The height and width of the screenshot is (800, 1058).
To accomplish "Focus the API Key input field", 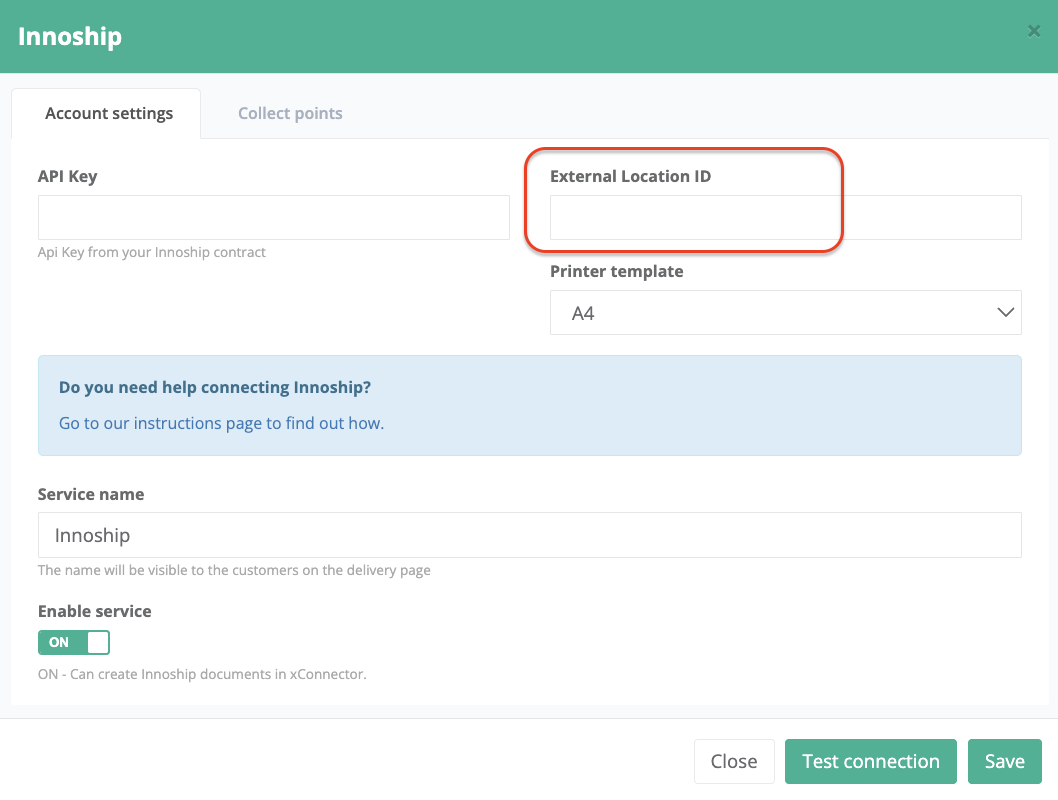I will [x=273, y=217].
